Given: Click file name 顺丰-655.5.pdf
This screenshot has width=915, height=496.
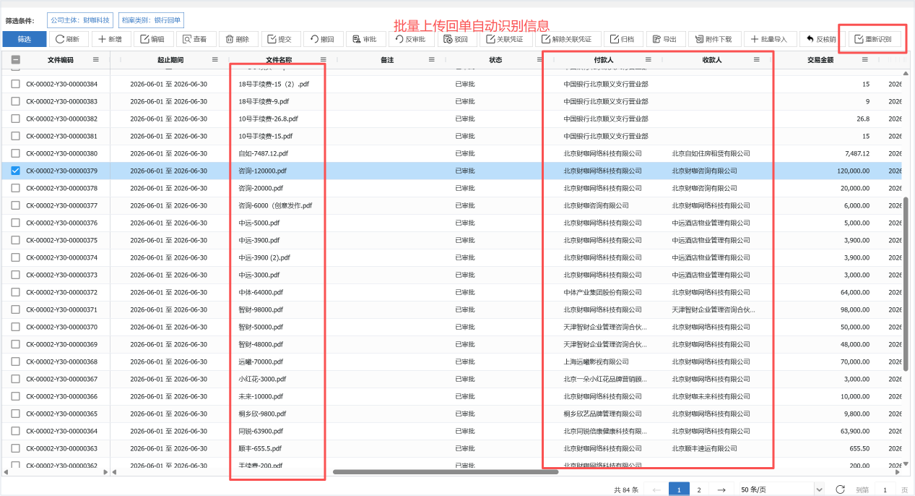Looking at the screenshot, I should click(260, 448).
